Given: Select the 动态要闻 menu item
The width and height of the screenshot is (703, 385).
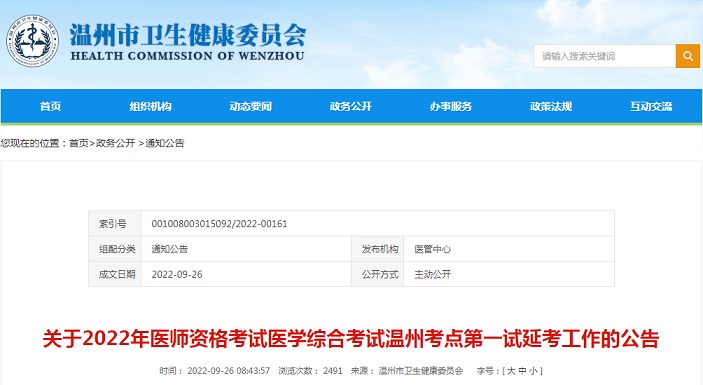Looking at the screenshot, I should point(251,106).
